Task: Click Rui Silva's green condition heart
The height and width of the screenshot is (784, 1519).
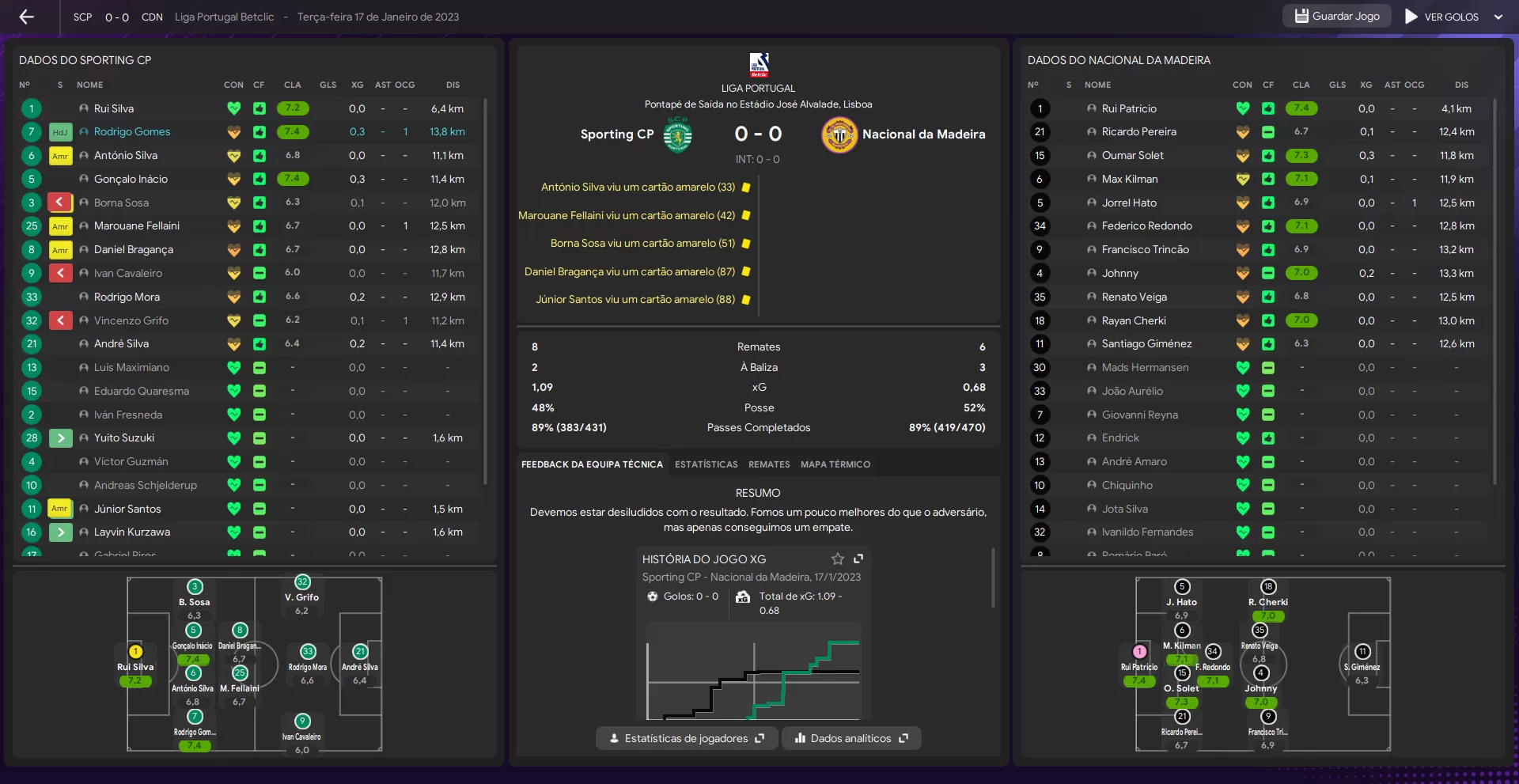Action: click(x=233, y=108)
